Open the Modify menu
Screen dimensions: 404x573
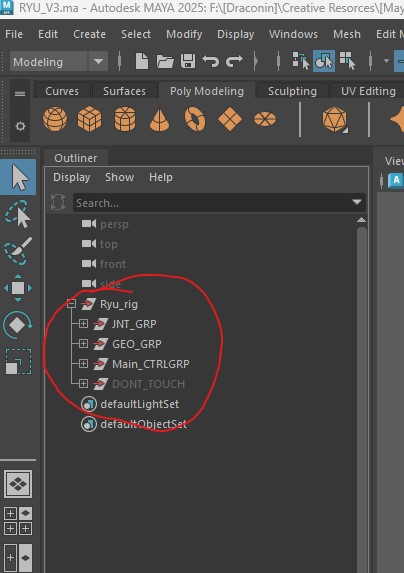[x=184, y=34]
